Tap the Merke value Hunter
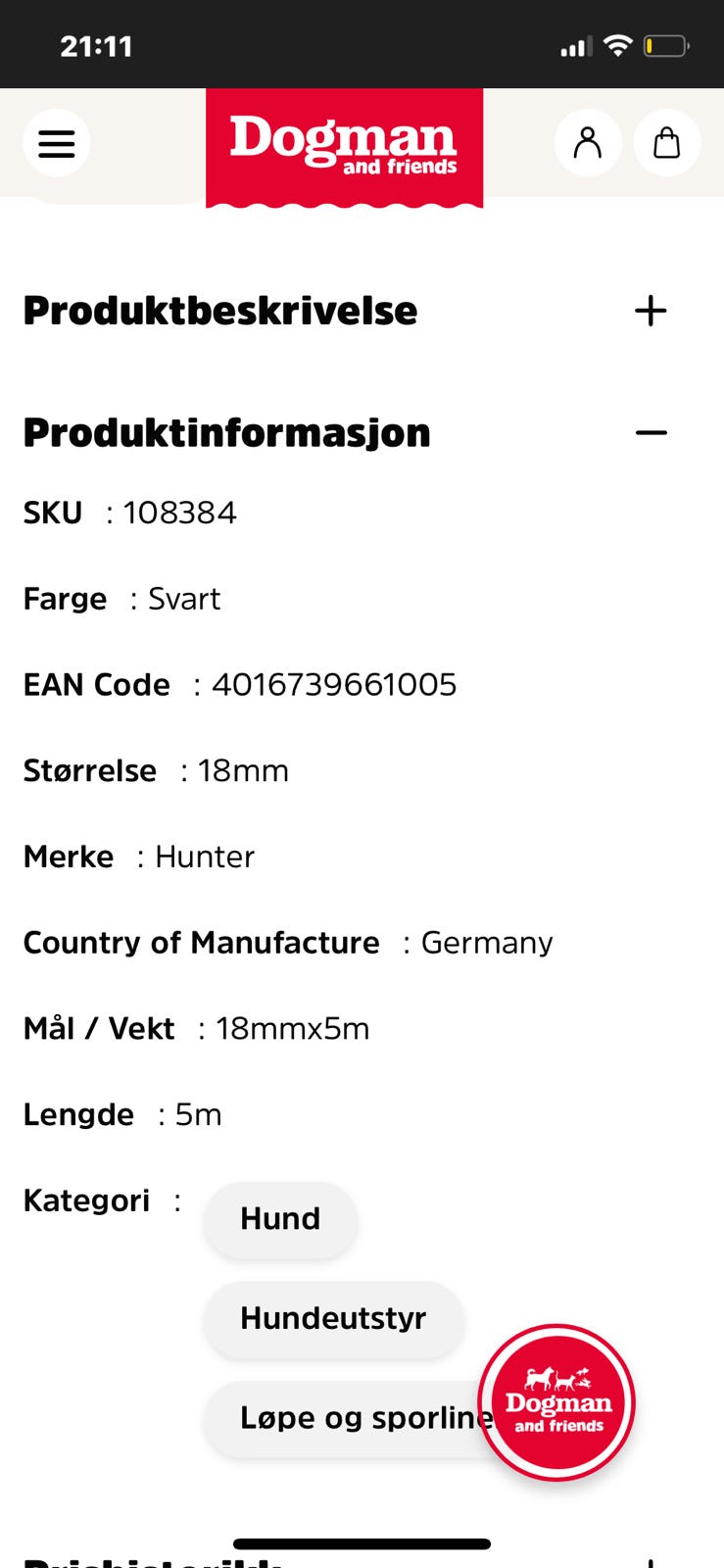This screenshot has height=1568, width=724. click(x=205, y=857)
